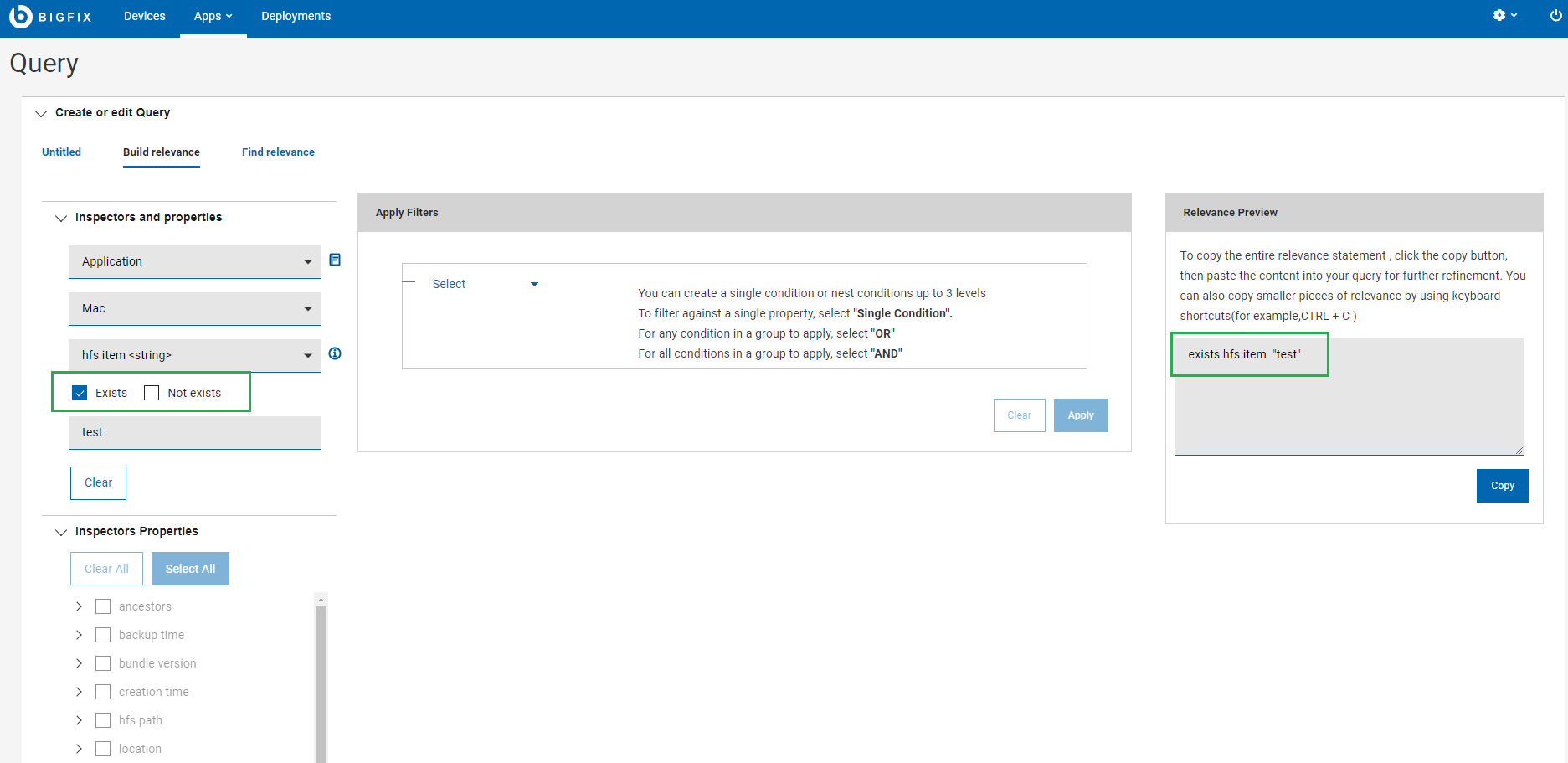
Task: Click the text field containing test
Action: click(194, 432)
